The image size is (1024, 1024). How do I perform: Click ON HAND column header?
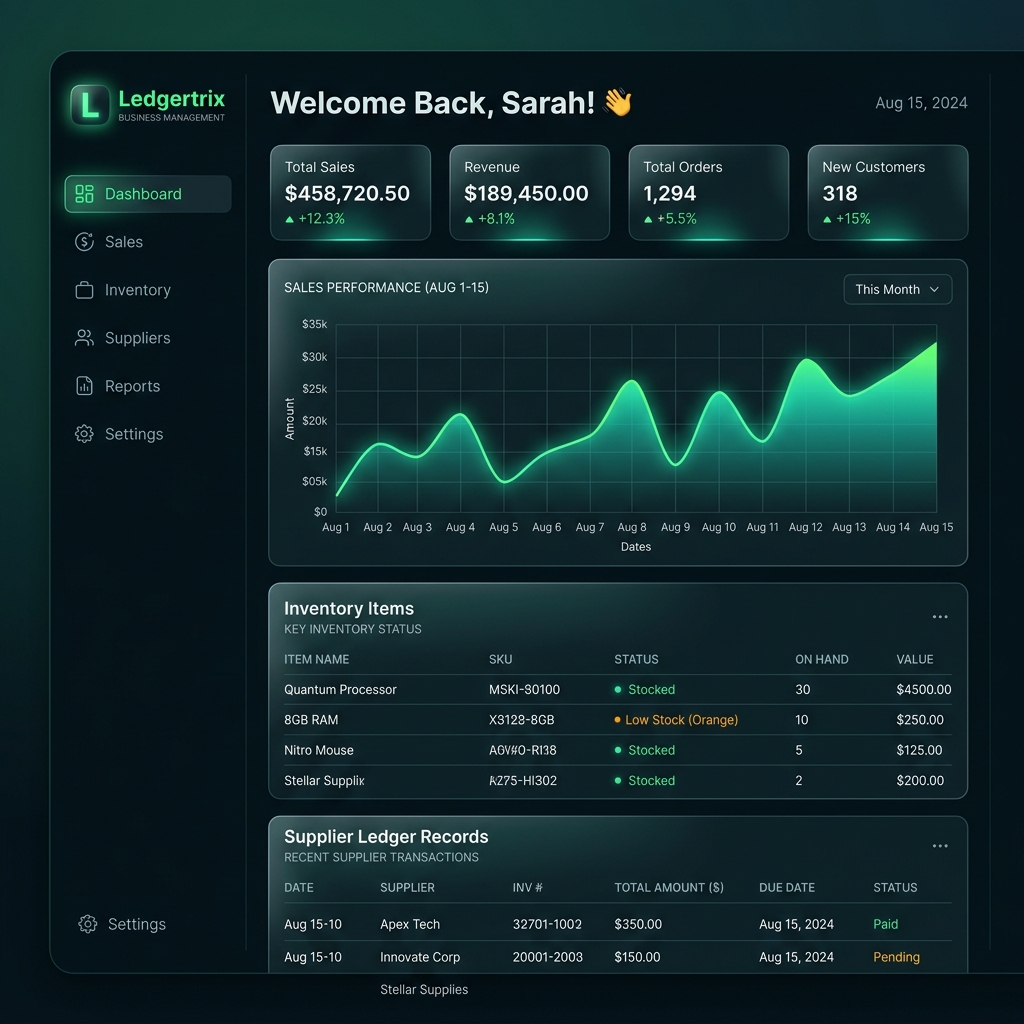point(822,660)
